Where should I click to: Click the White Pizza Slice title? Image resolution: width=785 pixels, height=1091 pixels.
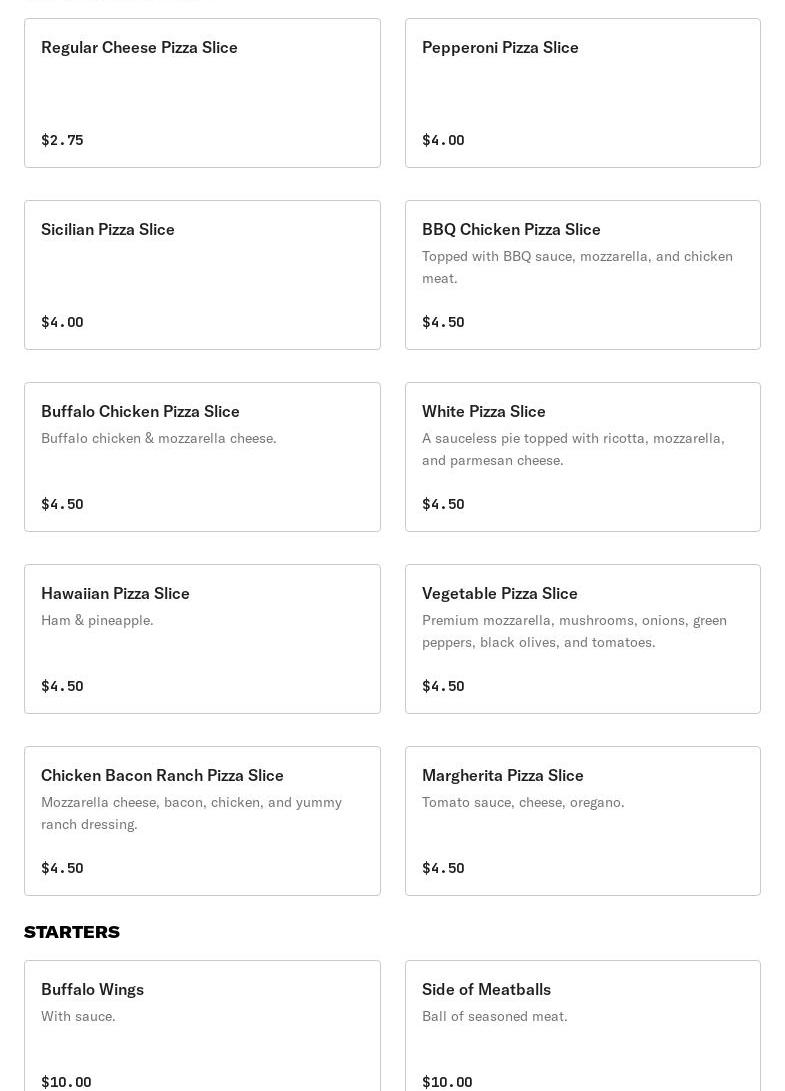483,411
